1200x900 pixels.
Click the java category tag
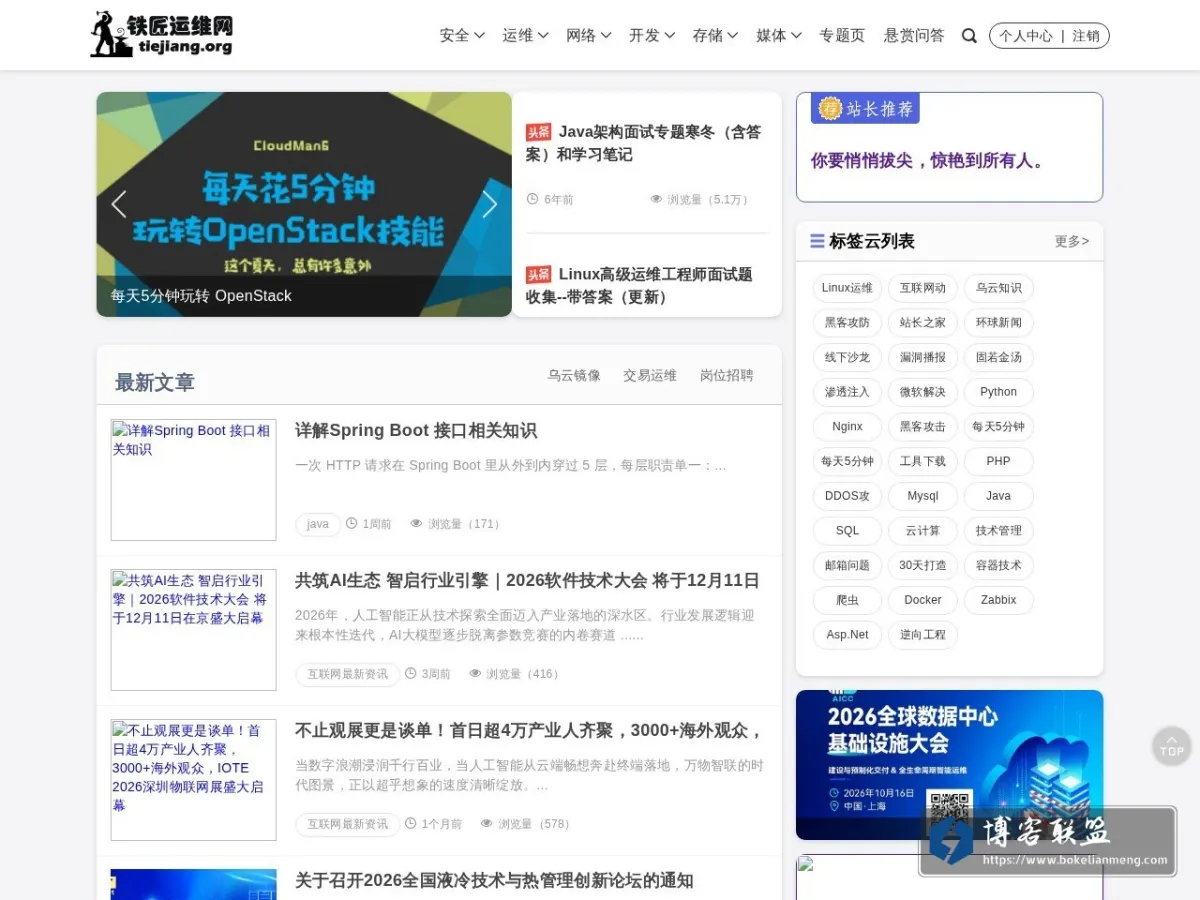coord(318,524)
